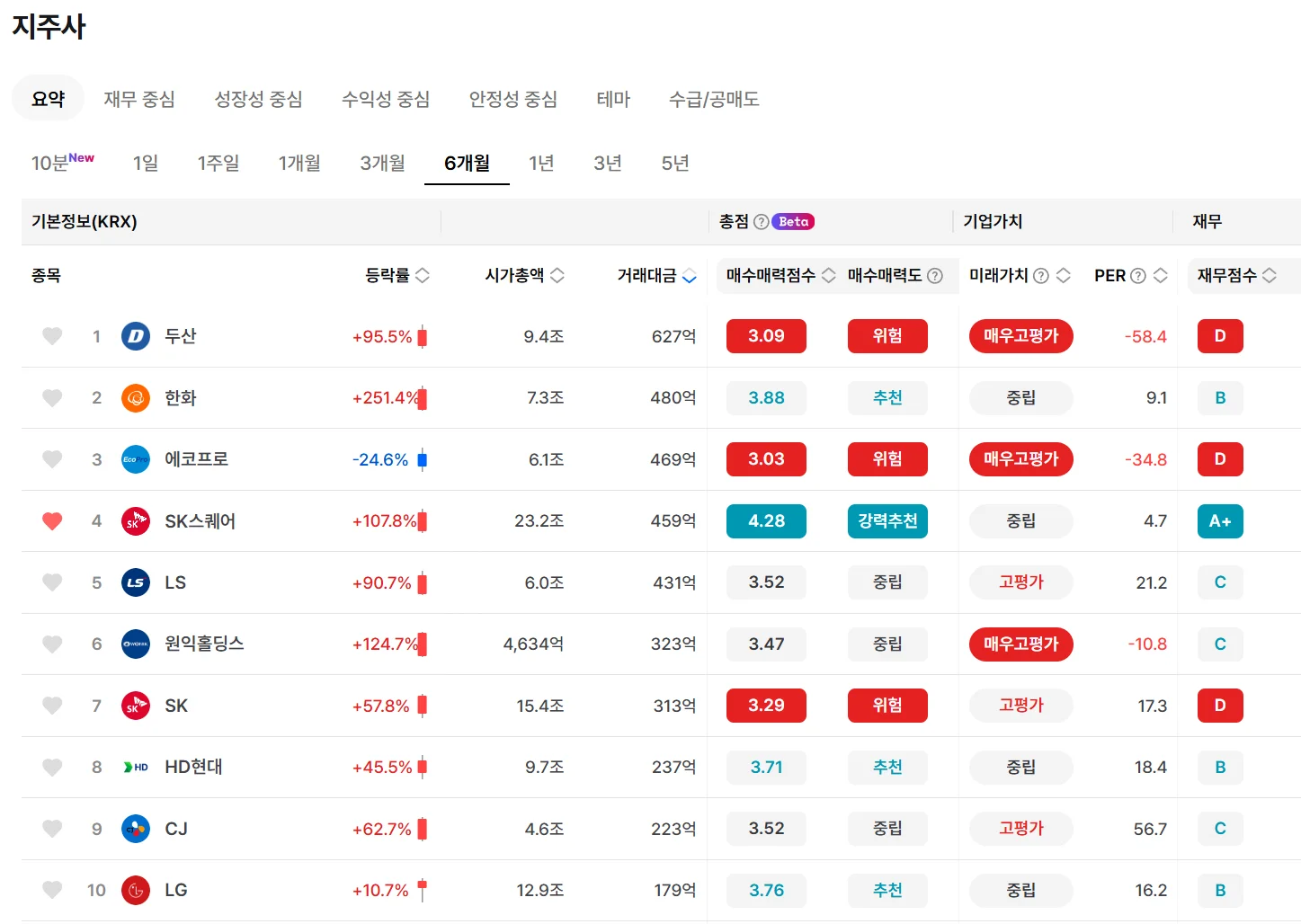The width and height of the screenshot is (1301, 924).
Task: Click the HD현대 logo icon
Action: click(136, 767)
